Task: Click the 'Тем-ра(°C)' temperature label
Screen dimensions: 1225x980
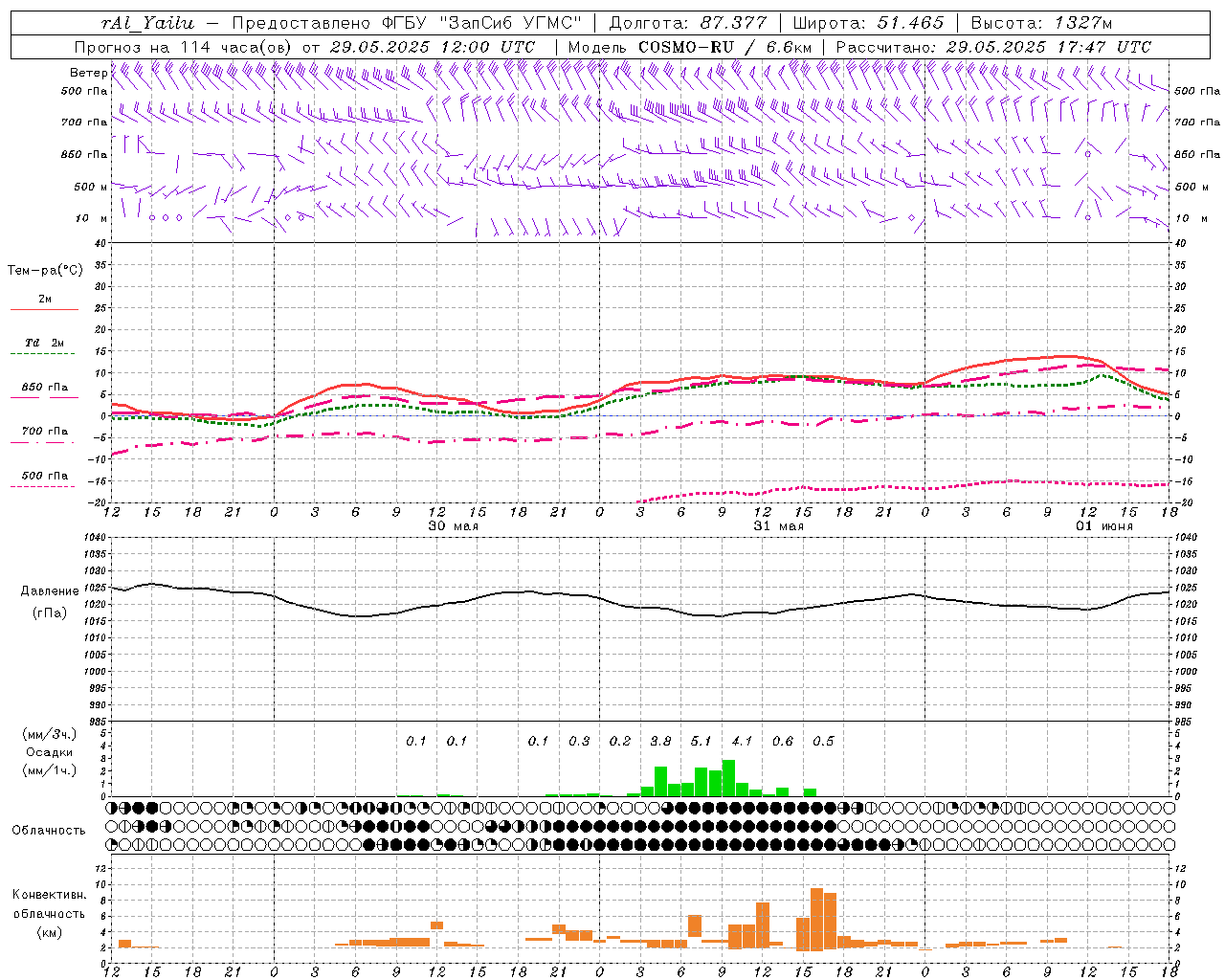Action: (x=45, y=271)
